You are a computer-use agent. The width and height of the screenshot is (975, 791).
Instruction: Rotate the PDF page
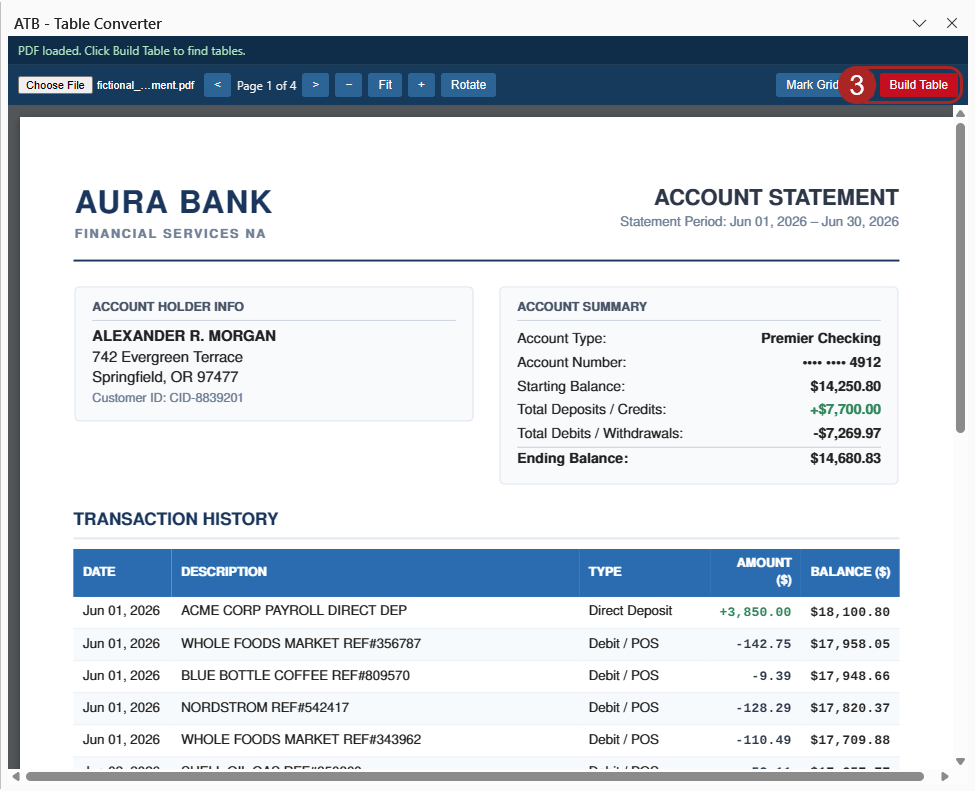coord(468,85)
